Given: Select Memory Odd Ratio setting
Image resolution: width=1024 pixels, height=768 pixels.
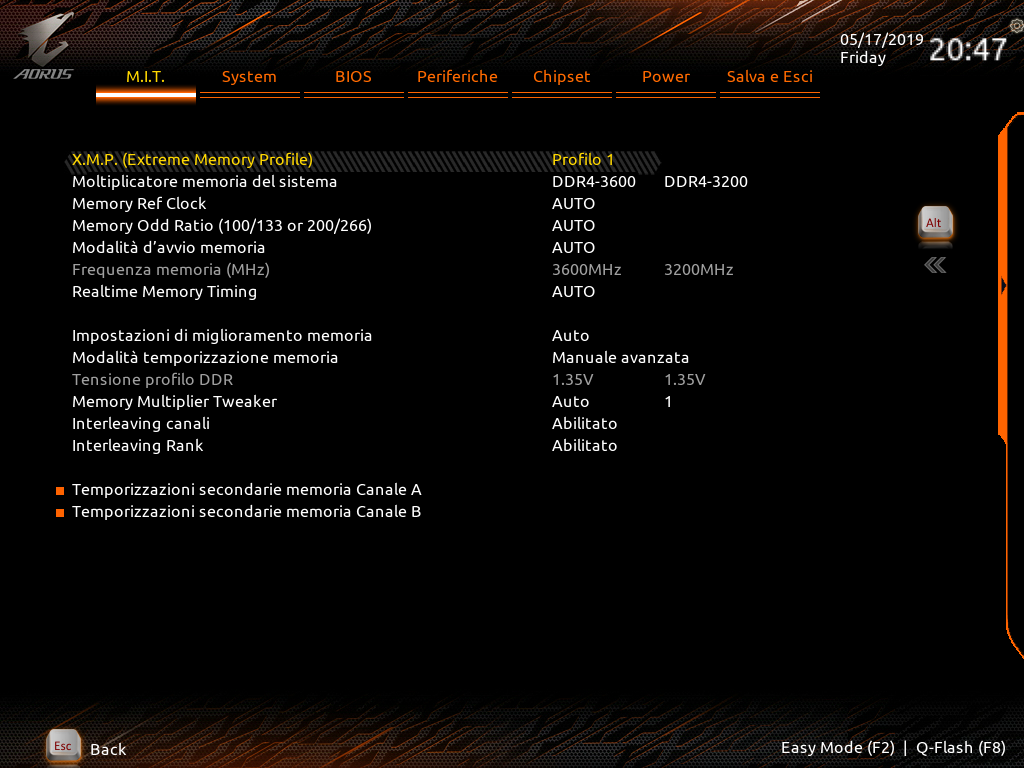Looking at the screenshot, I should (x=221, y=226).
